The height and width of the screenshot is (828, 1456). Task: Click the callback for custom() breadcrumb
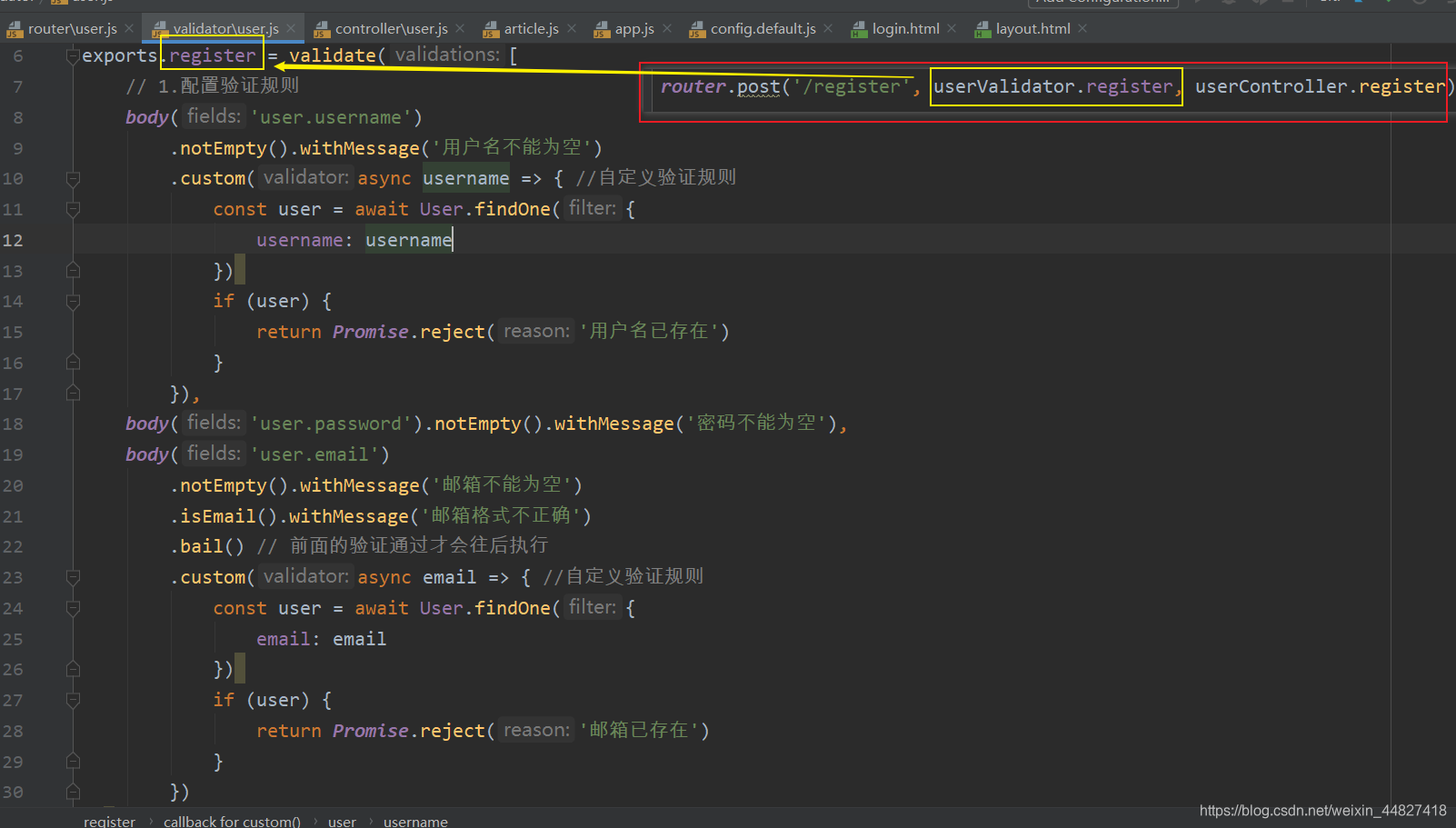pos(232,821)
